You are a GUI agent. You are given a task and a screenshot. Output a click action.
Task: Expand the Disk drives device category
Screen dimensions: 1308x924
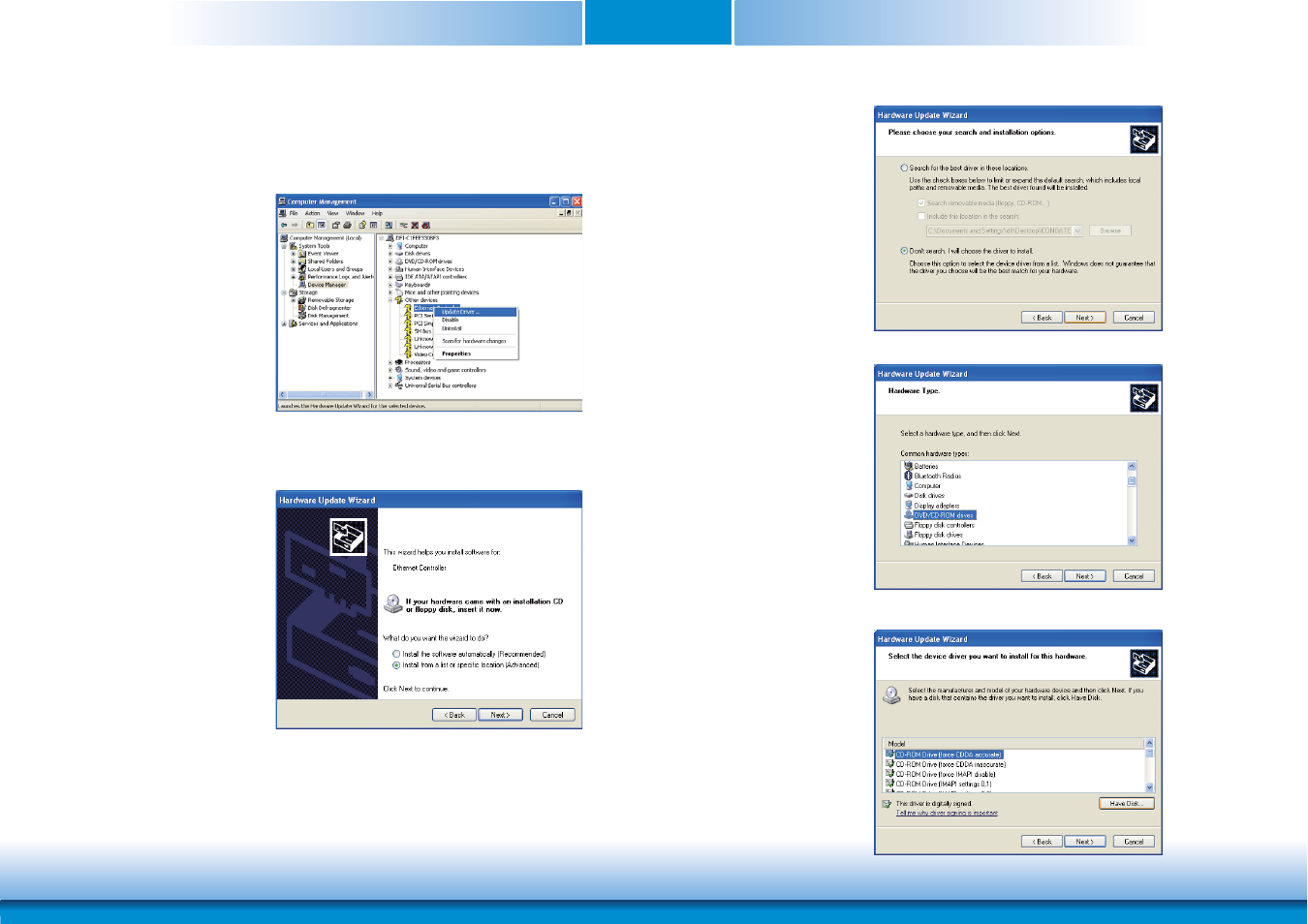pyautogui.click(x=390, y=254)
